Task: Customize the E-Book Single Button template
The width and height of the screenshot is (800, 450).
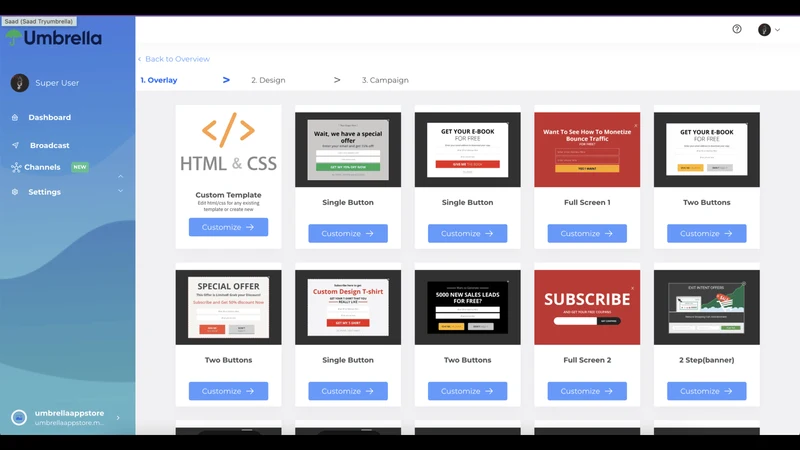Action: coord(467,233)
